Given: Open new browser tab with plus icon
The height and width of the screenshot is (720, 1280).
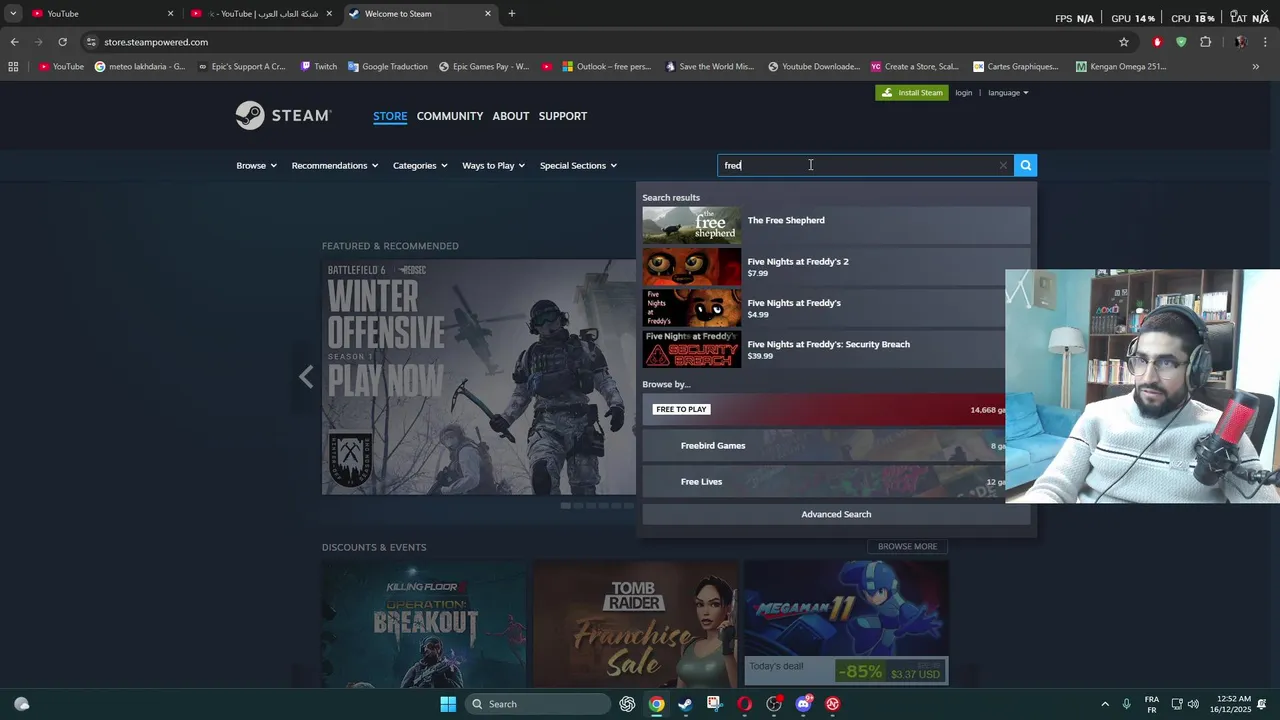Looking at the screenshot, I should pos(511,13).
